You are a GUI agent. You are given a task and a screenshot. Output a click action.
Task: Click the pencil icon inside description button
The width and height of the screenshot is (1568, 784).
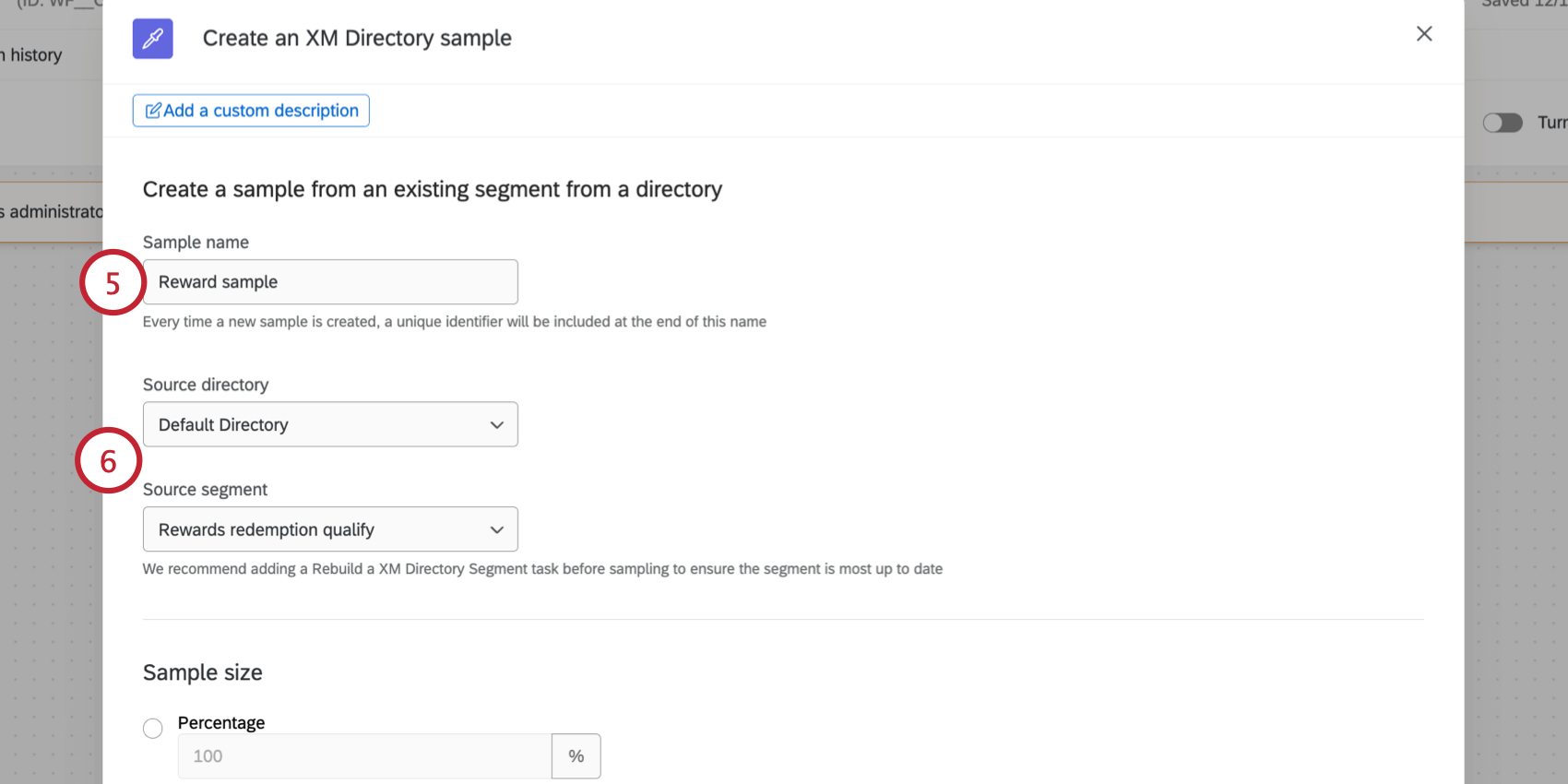[154, 110]
